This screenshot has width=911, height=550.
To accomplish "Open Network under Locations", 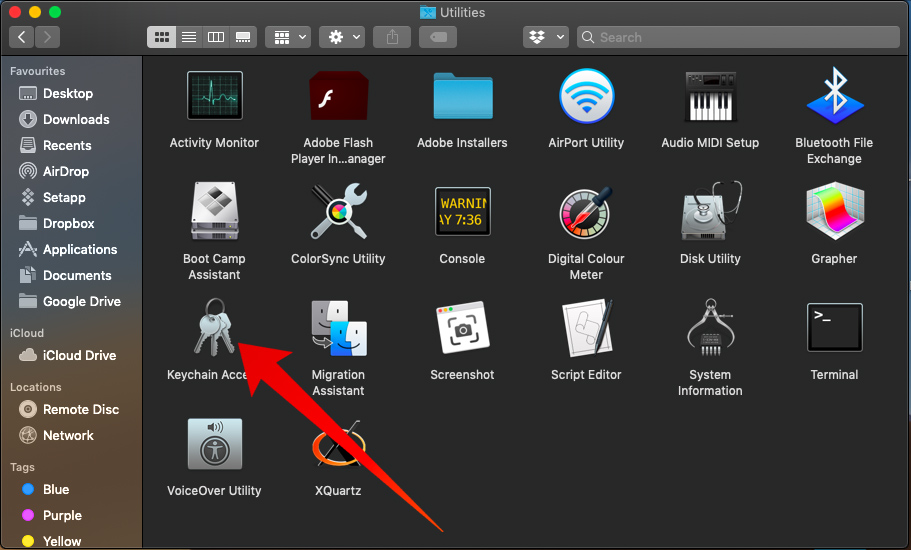I will (71, 436).
